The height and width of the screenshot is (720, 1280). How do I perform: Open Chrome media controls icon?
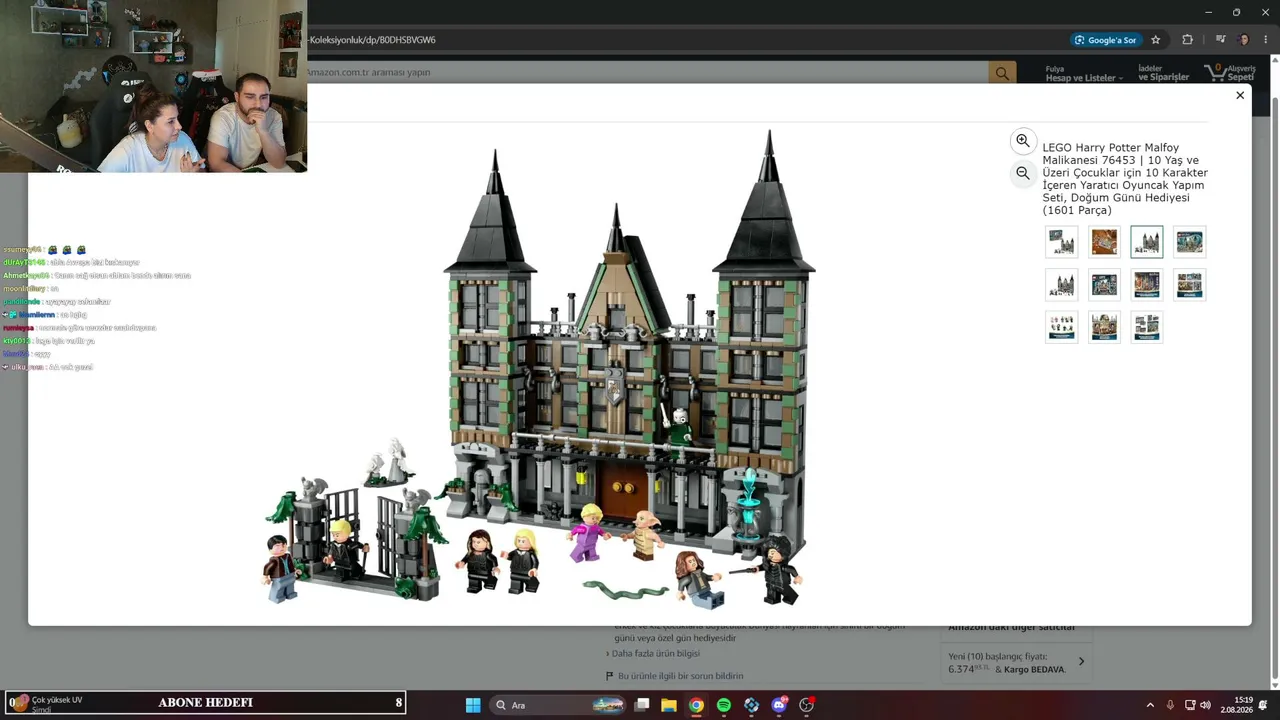tap(1221, 40)
